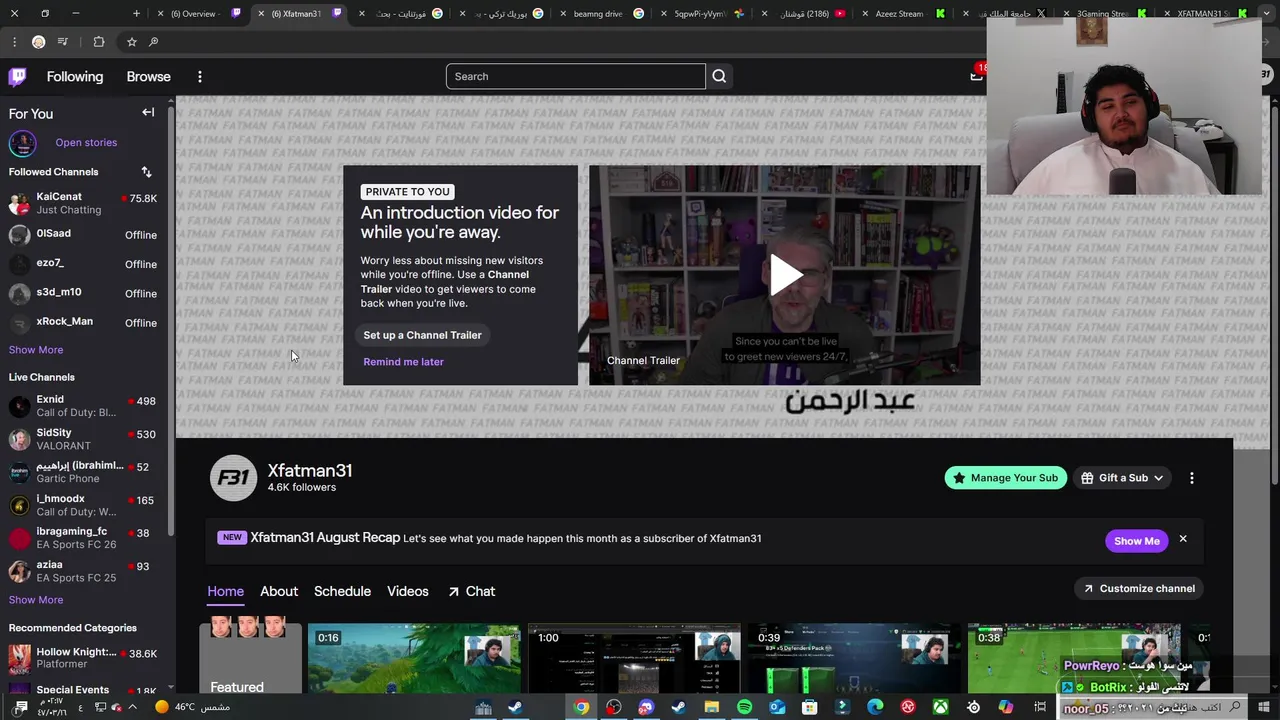
Task: Open the Videos tab
Action: (x=408, y=591)
